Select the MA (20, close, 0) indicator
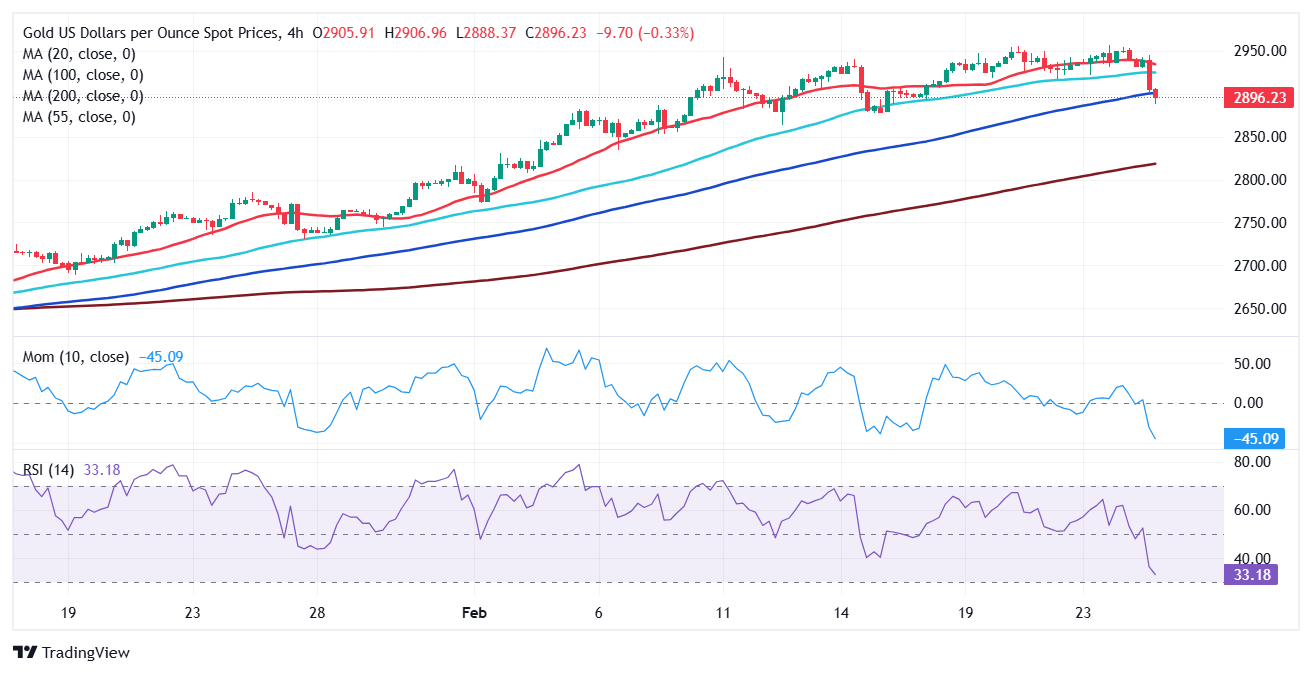The image size is (1312, 674). coord(80,53)
